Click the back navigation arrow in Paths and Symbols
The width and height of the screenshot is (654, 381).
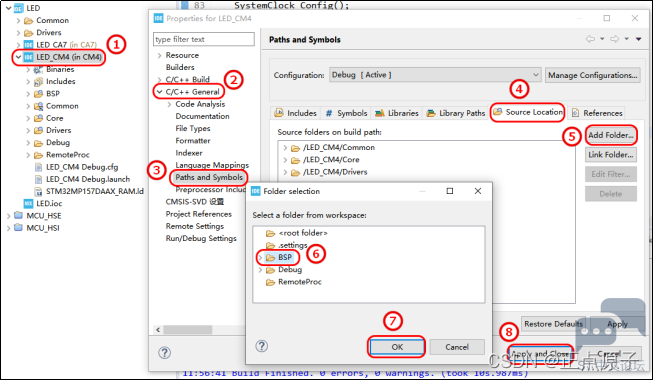(590, 39)
